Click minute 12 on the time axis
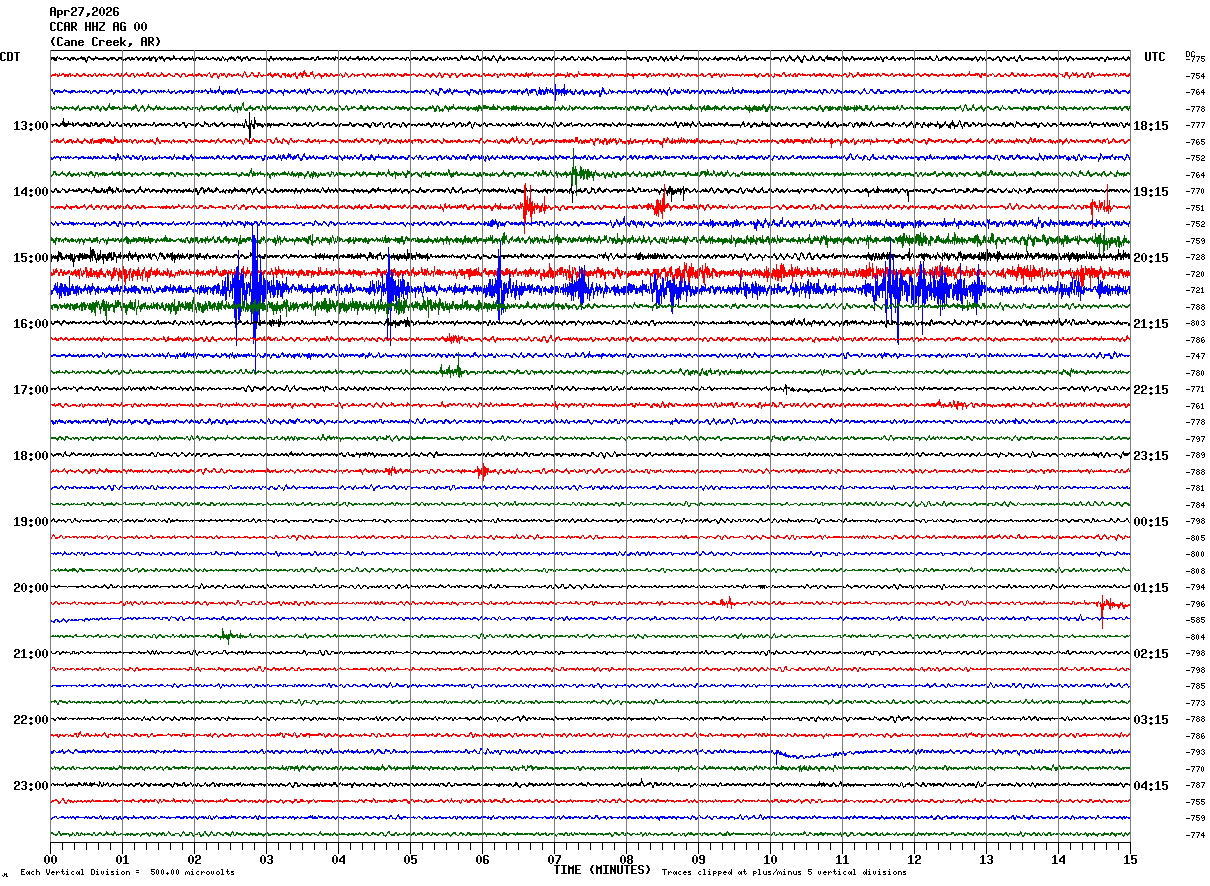 pyautogui.click(x=914, y=859)
